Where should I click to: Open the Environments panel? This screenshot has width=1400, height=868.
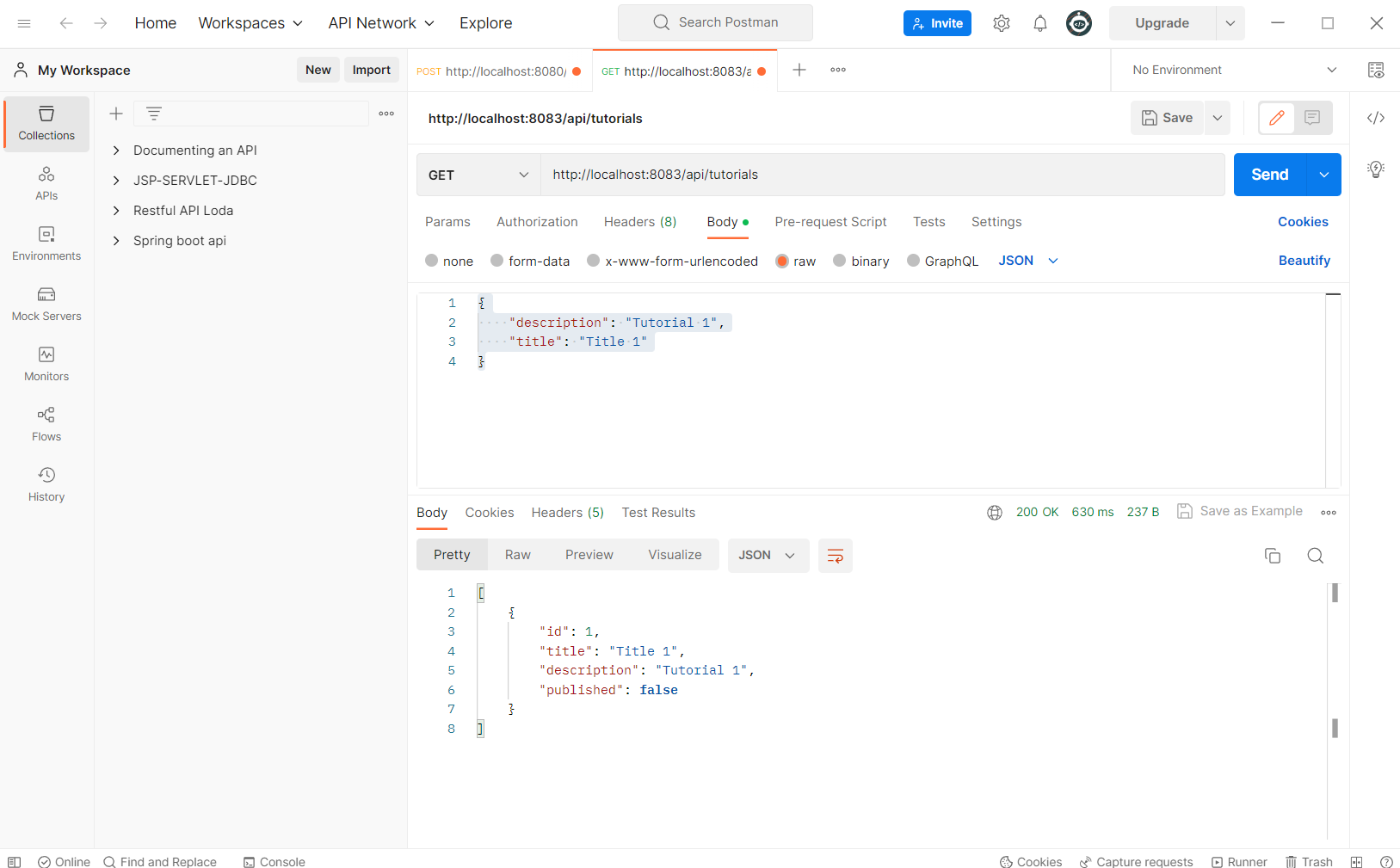46,244
